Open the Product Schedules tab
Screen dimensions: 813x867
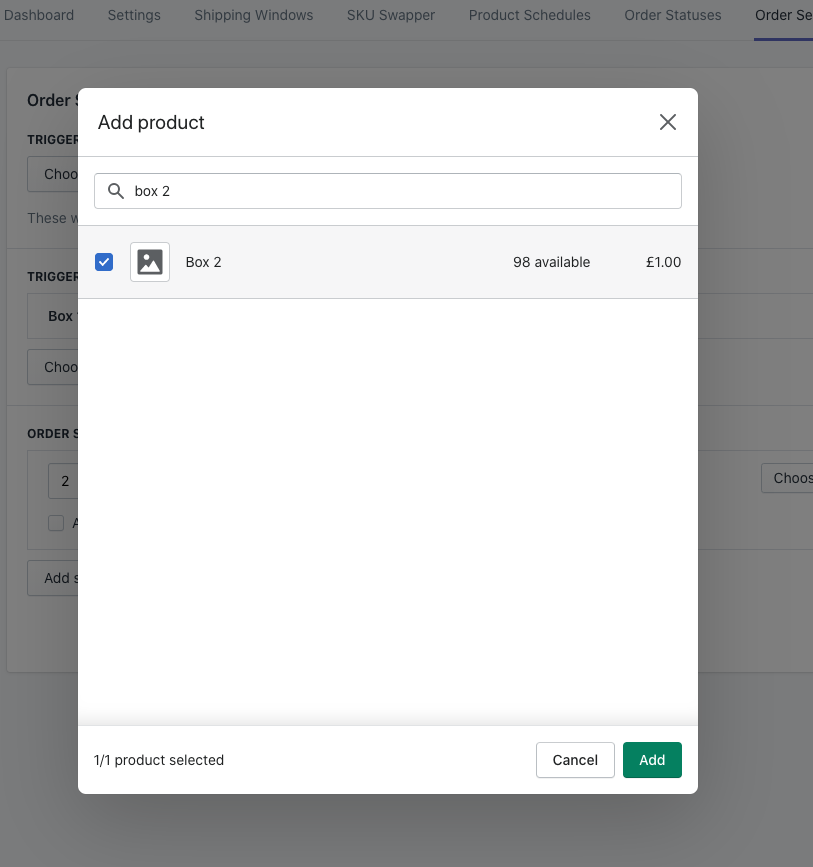[x=529, y=15]
